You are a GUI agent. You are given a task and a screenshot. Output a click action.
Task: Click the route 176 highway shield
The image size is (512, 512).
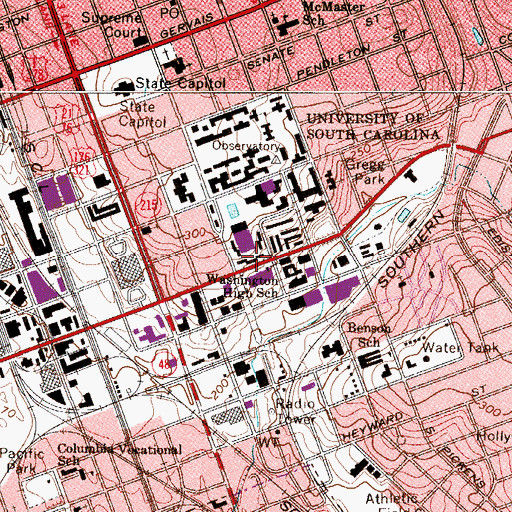coord(82,156)
